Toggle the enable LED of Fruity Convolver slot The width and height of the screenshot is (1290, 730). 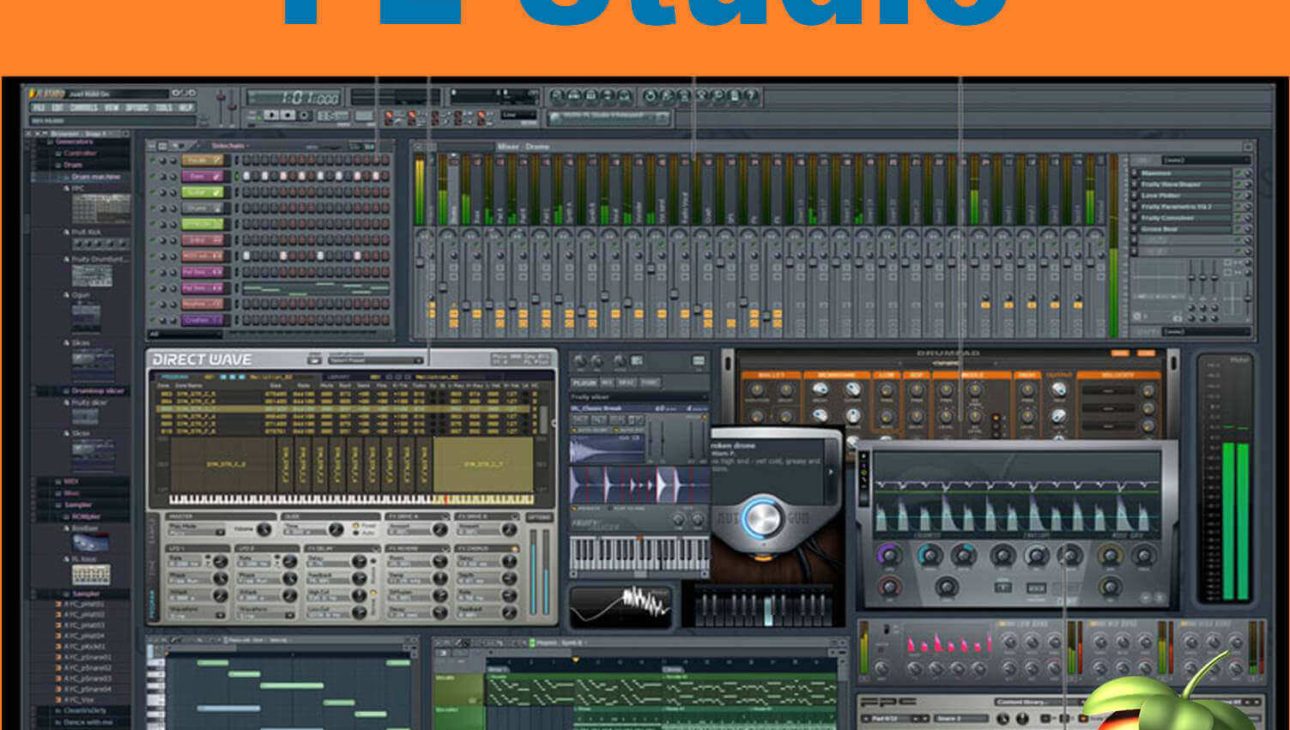[1237, 218]
